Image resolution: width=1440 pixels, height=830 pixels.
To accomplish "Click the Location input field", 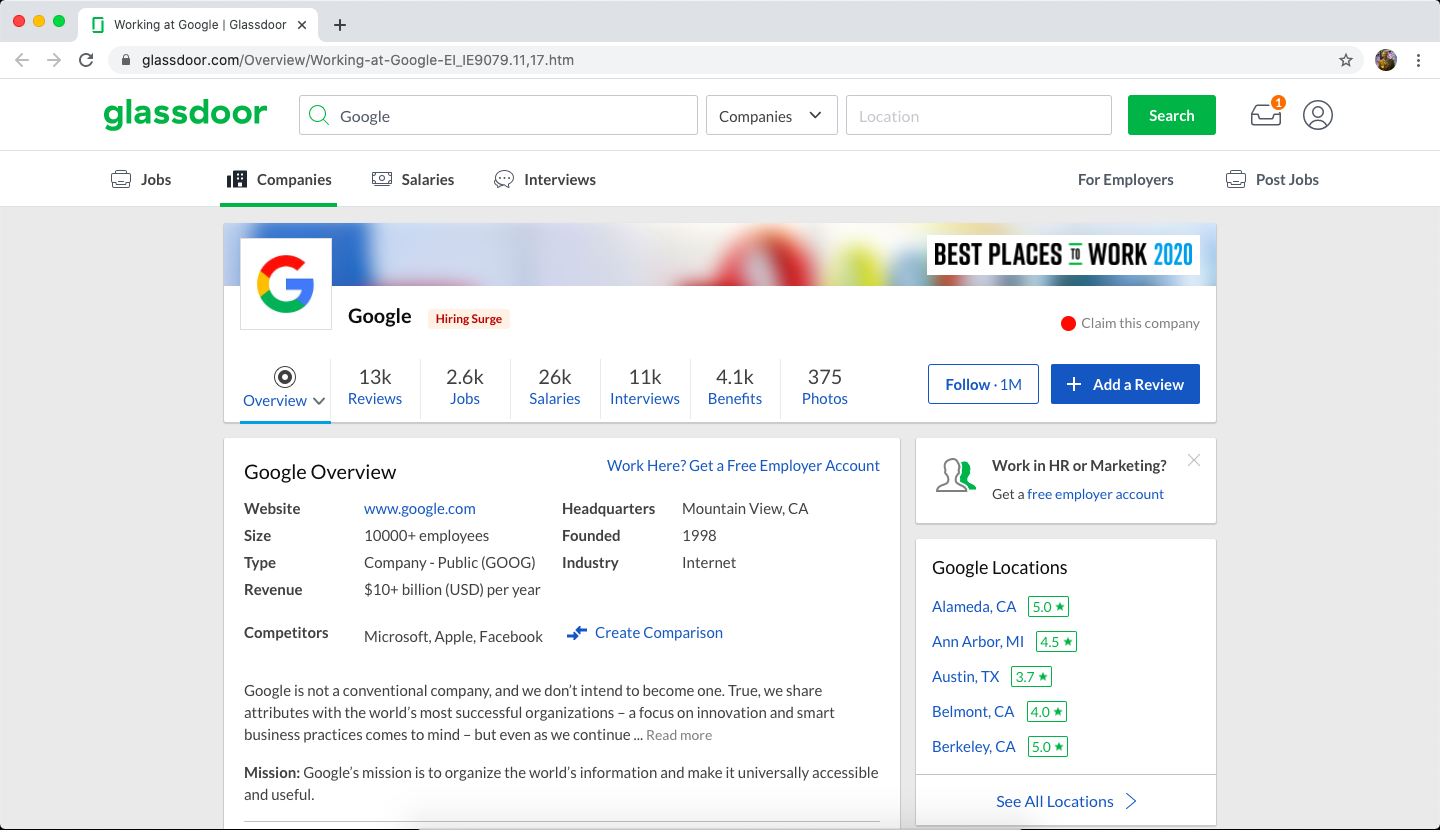I will point(979,115).
